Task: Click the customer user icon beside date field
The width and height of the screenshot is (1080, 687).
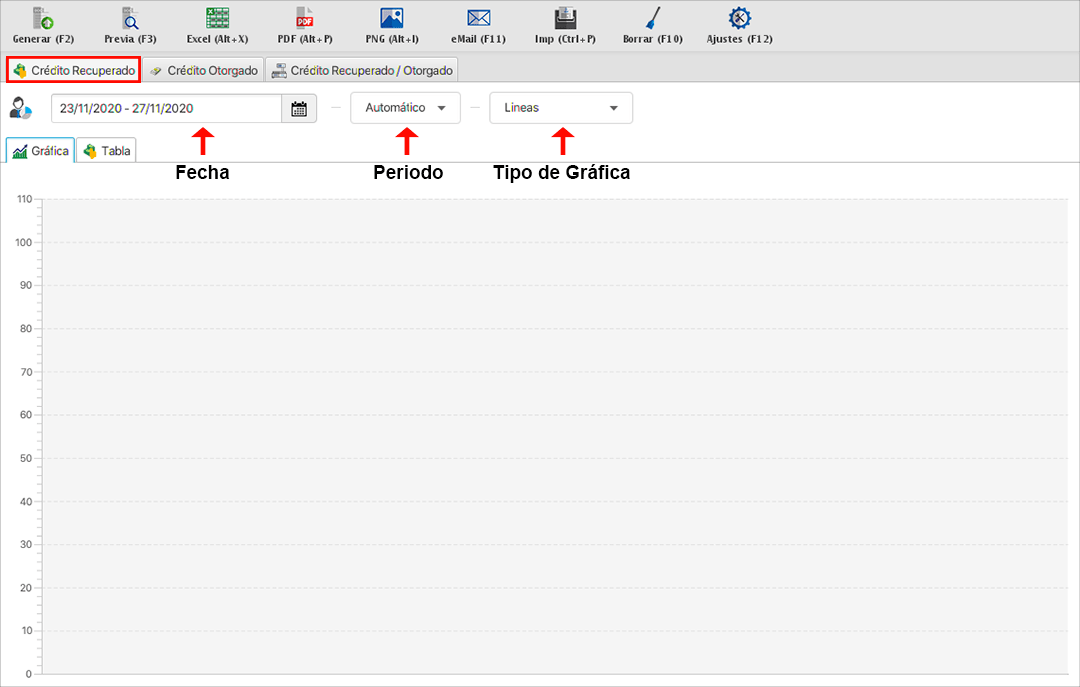Action: (21, 108)
